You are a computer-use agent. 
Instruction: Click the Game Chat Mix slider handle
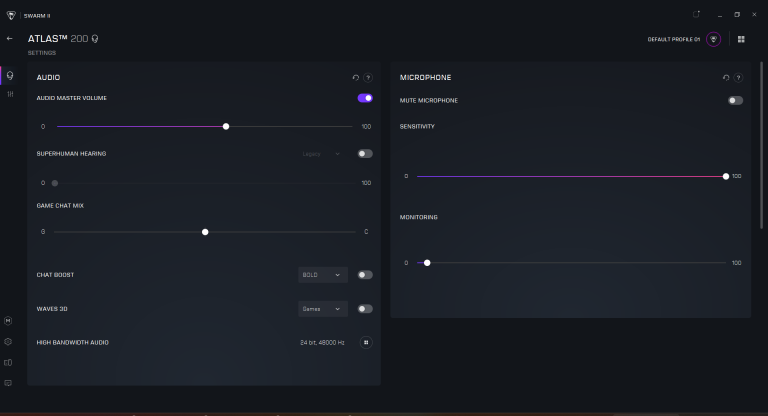point(205,232)
